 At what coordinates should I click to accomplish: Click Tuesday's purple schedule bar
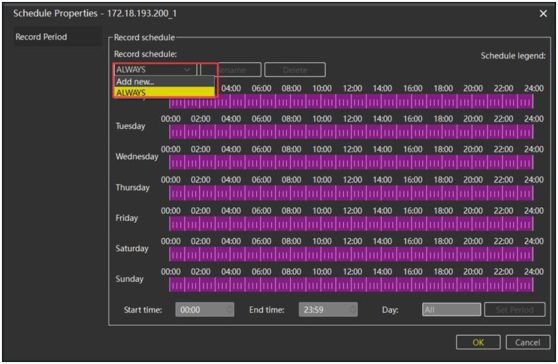click(x=351, y=132)
